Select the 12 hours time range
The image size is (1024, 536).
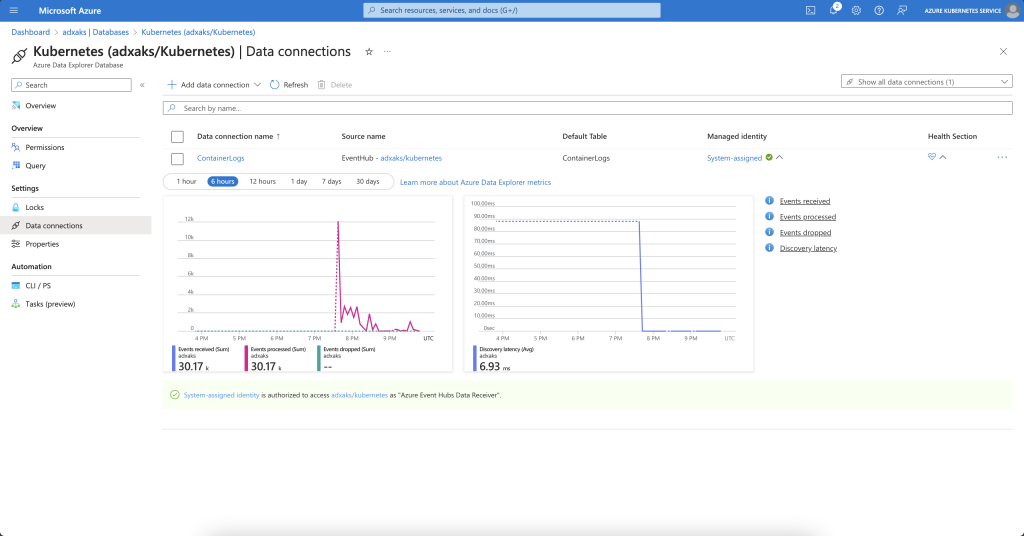262,181
